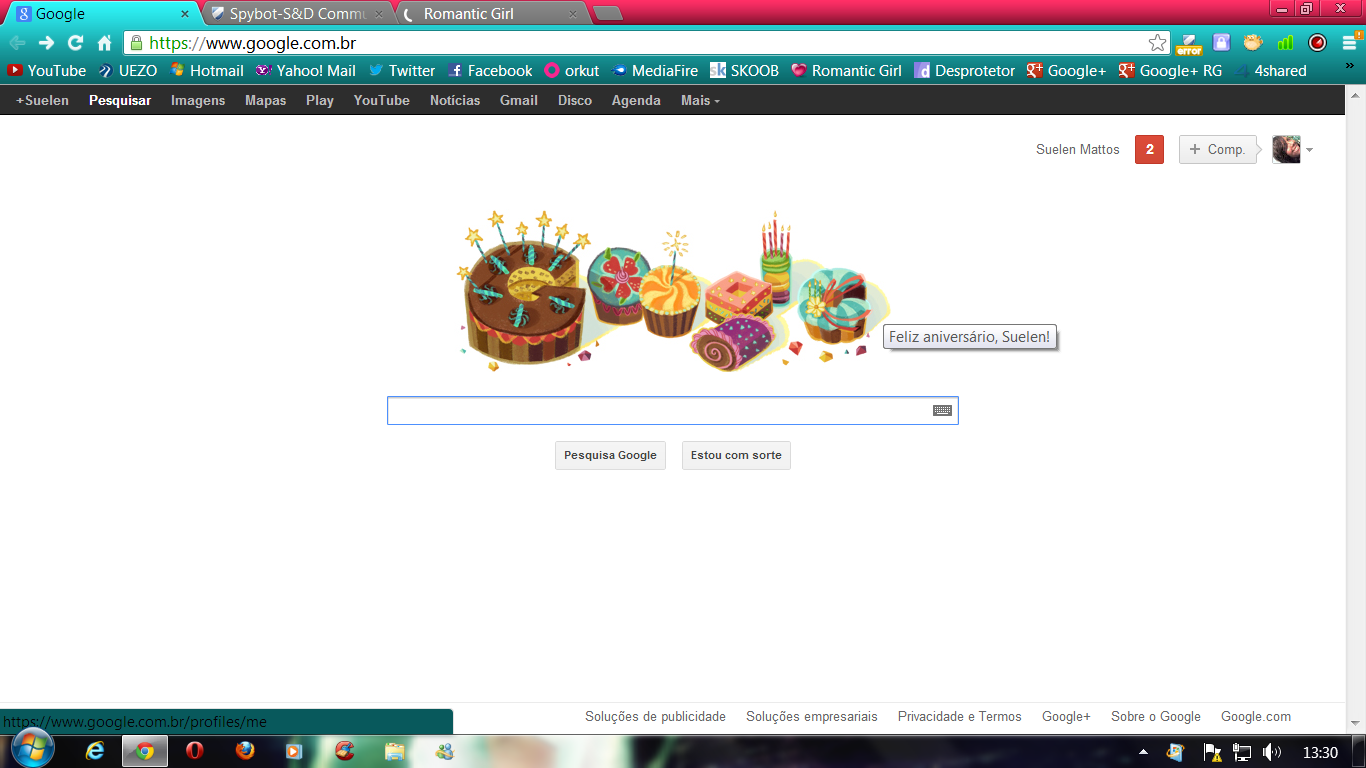1366x768 pixels.
Task: Open the Spybot shield extension showing error
Action: click(x=1189, y=43)
